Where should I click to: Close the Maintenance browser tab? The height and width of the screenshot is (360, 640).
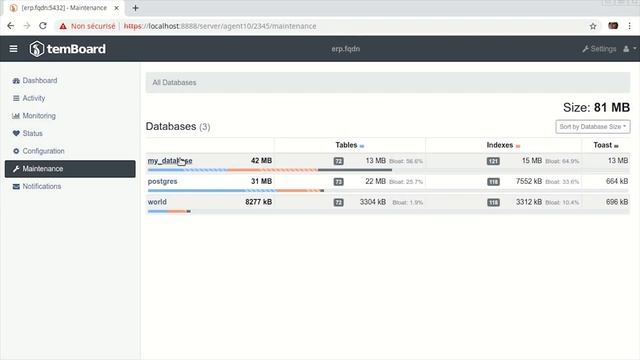[116, 8]
